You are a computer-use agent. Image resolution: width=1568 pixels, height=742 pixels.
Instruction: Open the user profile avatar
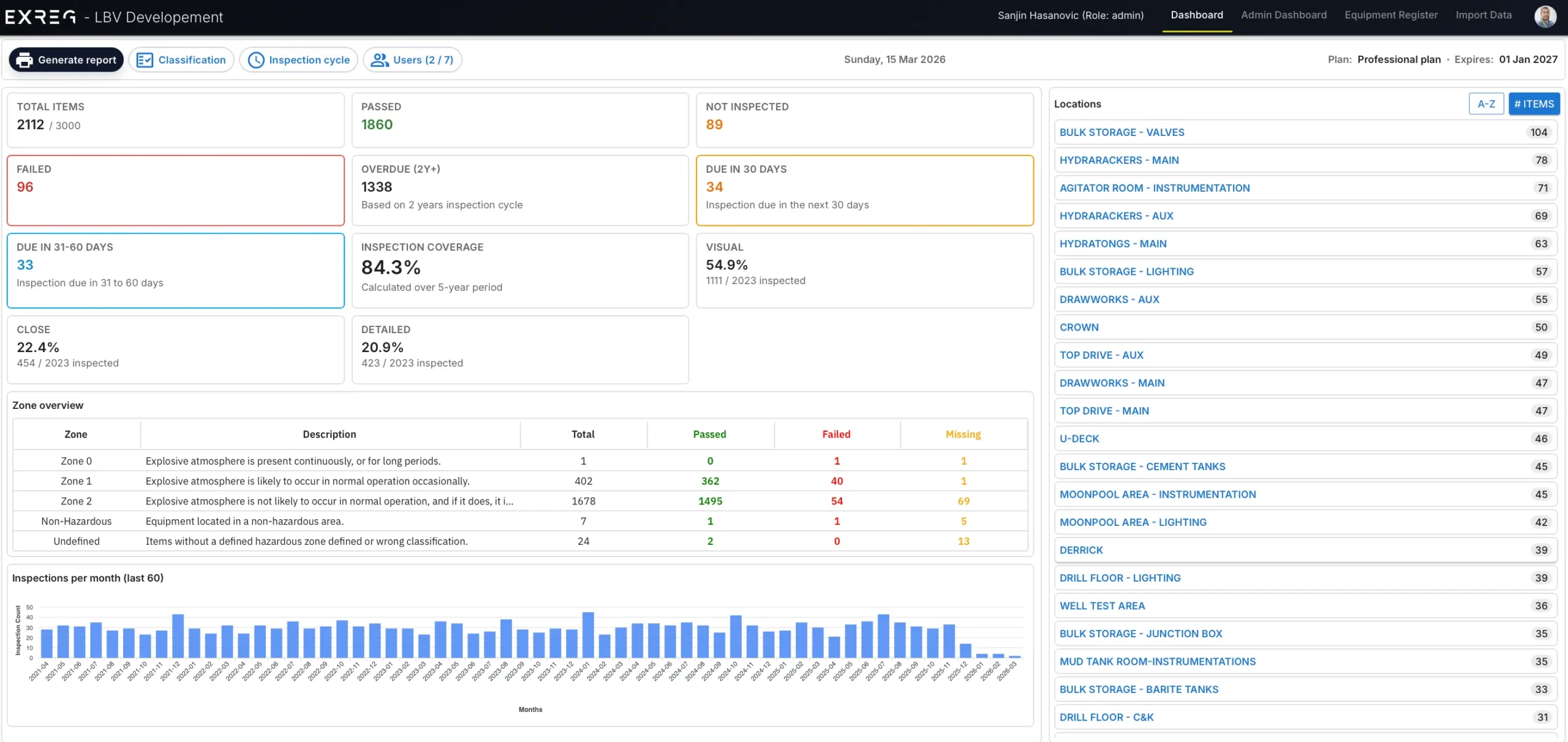(x=1545, y=16)
